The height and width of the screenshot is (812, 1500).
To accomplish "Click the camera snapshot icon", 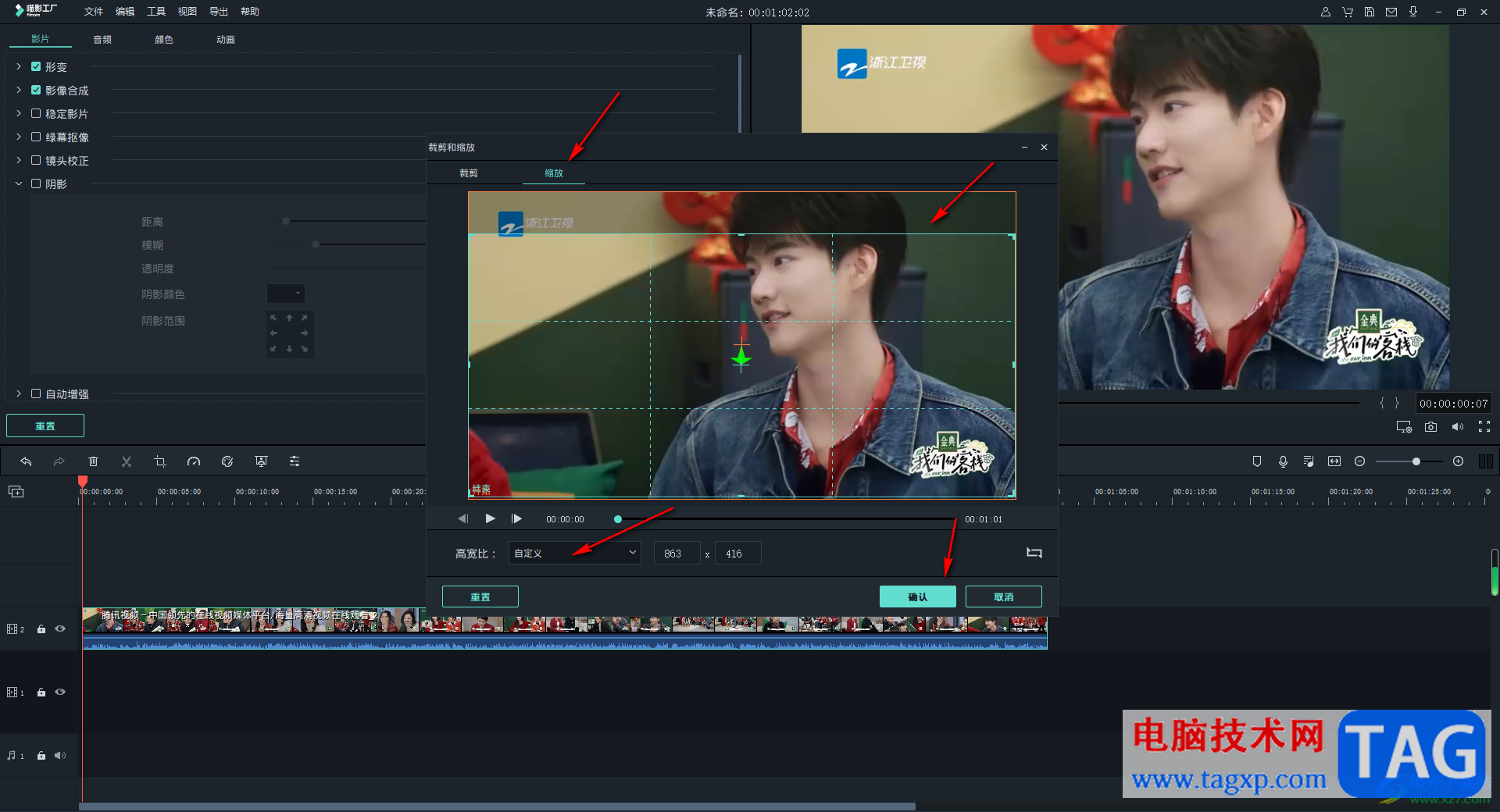I will click(x=1430, y=427).
